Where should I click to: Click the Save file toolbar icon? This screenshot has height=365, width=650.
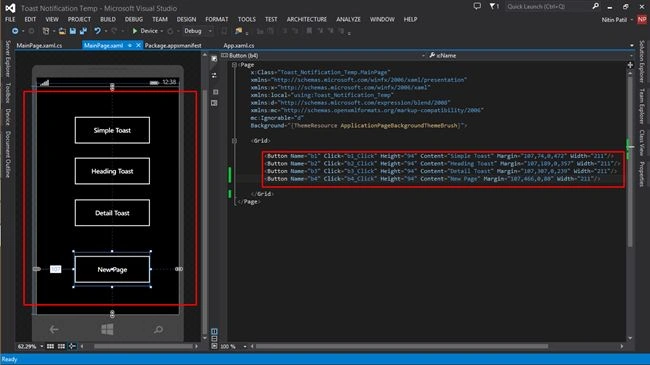pyautogui.click(x=73, y=31)
